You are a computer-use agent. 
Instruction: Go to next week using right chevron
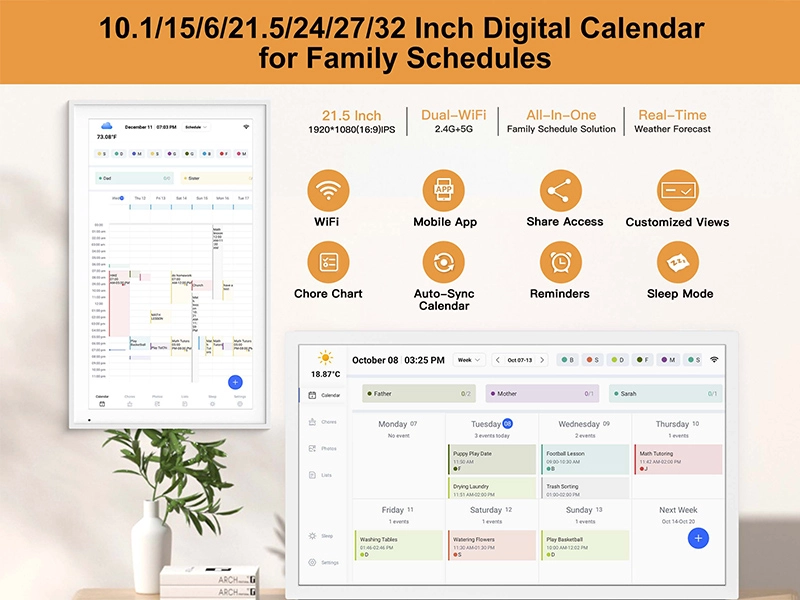click(x=543, y=359)
